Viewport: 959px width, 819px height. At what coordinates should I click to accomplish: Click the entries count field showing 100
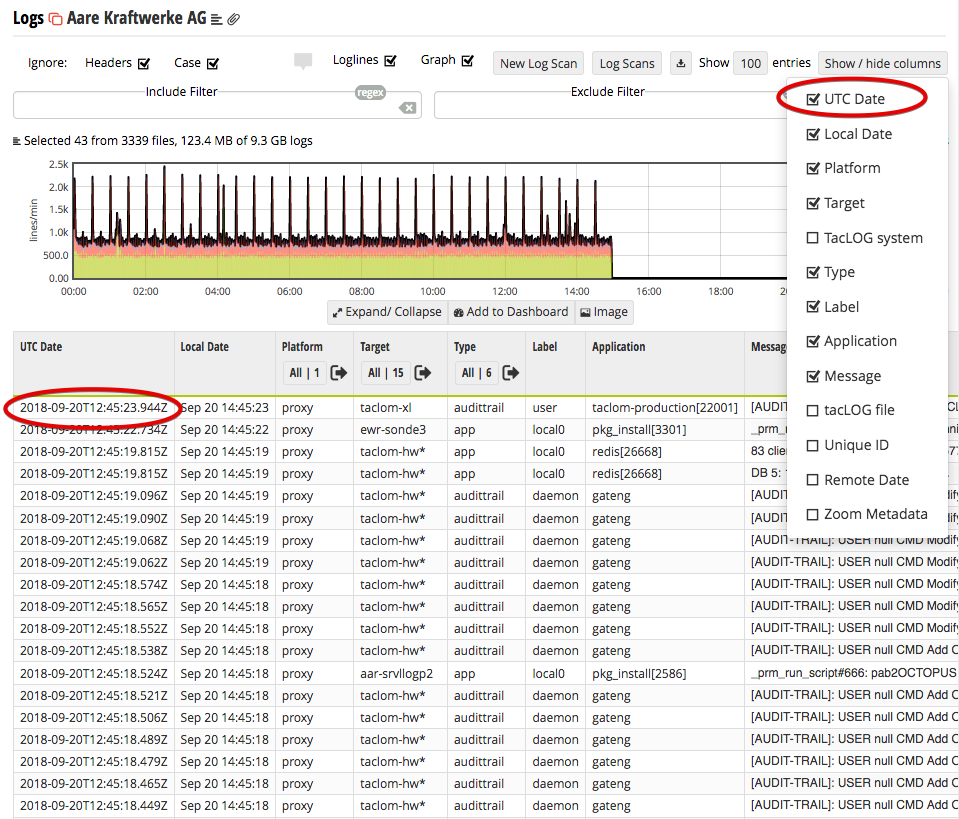[750, 63]
